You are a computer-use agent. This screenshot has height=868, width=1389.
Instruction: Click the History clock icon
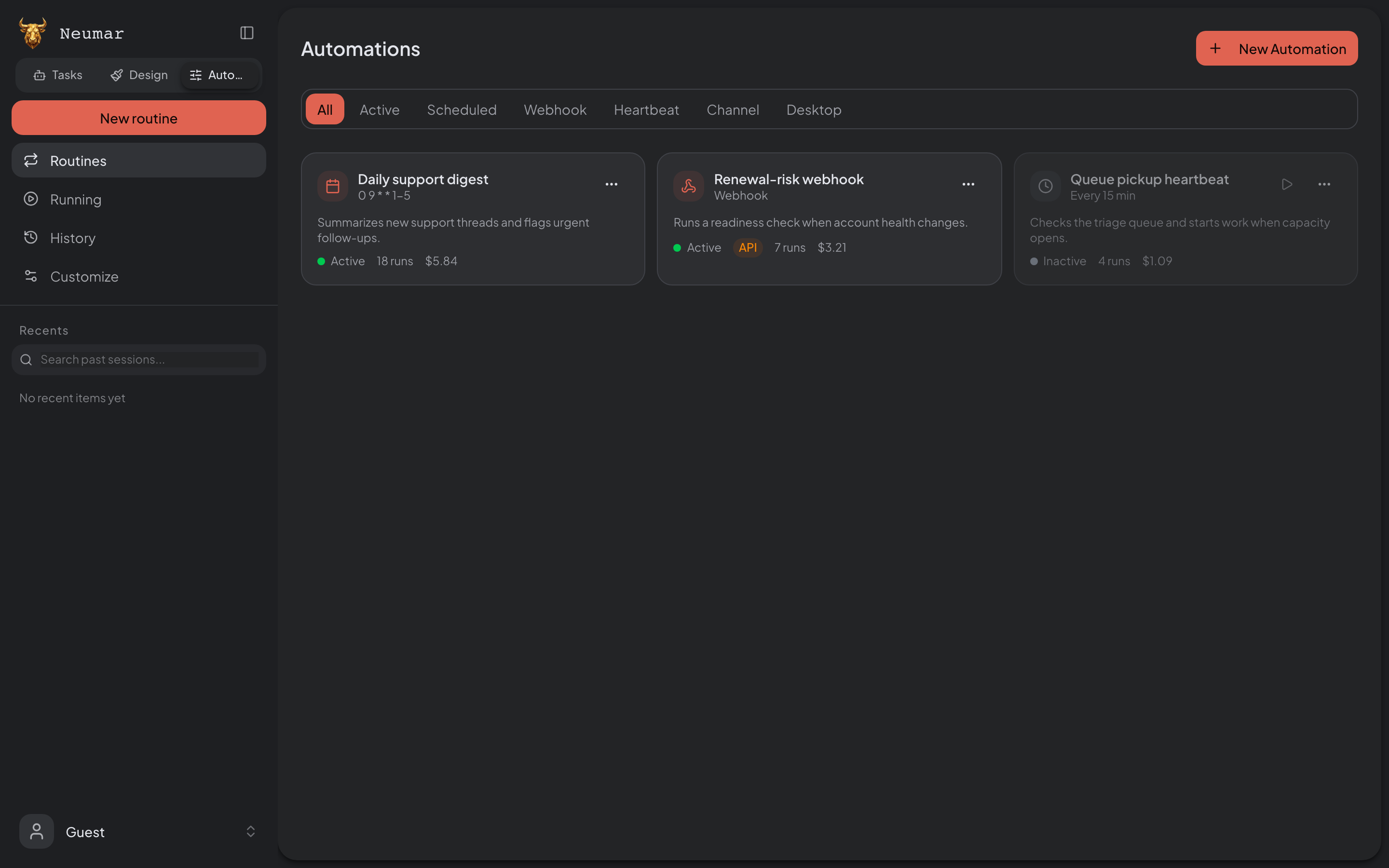(x=31, y=237)
